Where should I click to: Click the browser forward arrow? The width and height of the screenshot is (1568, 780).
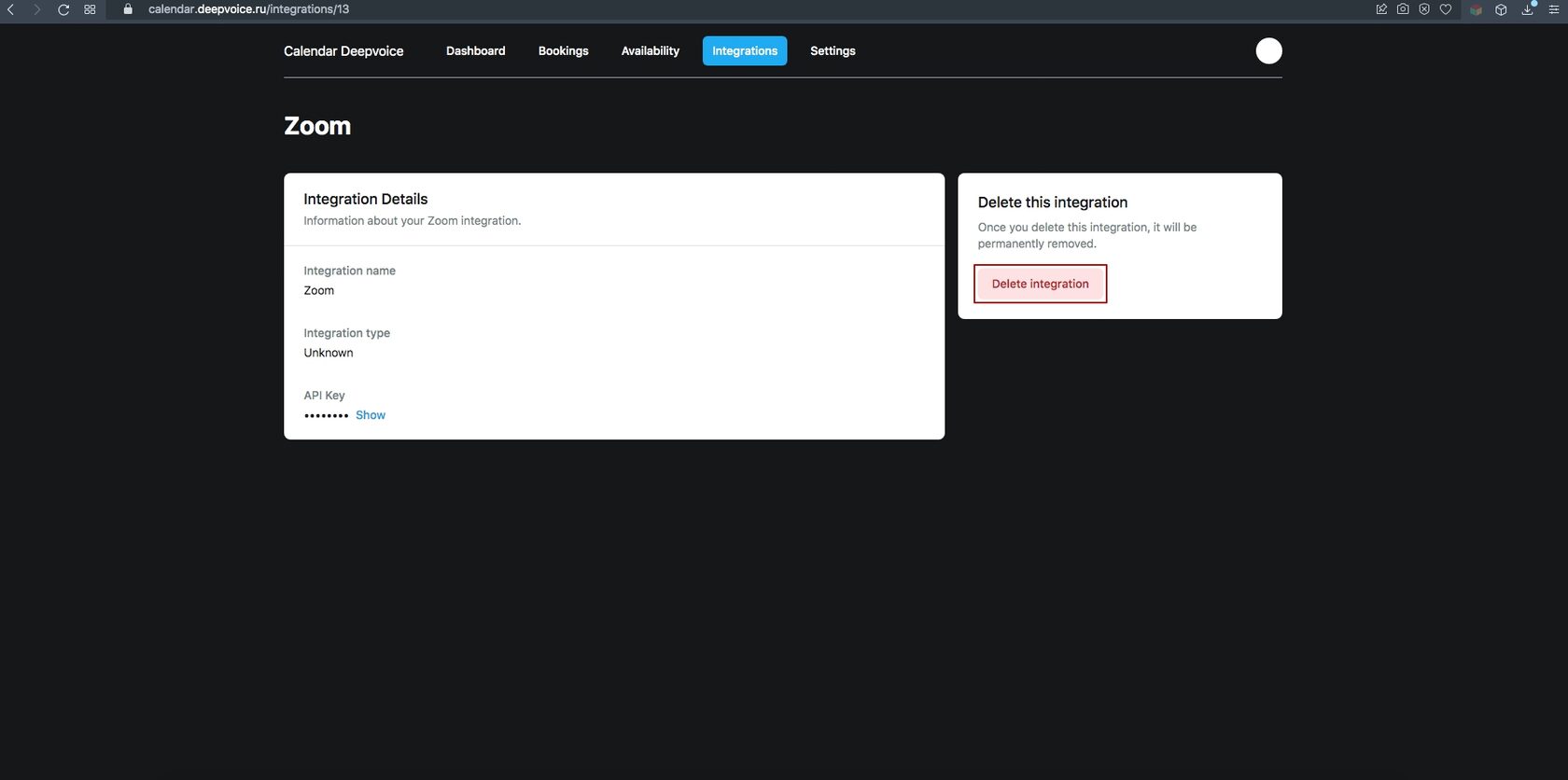click(37, 9)
